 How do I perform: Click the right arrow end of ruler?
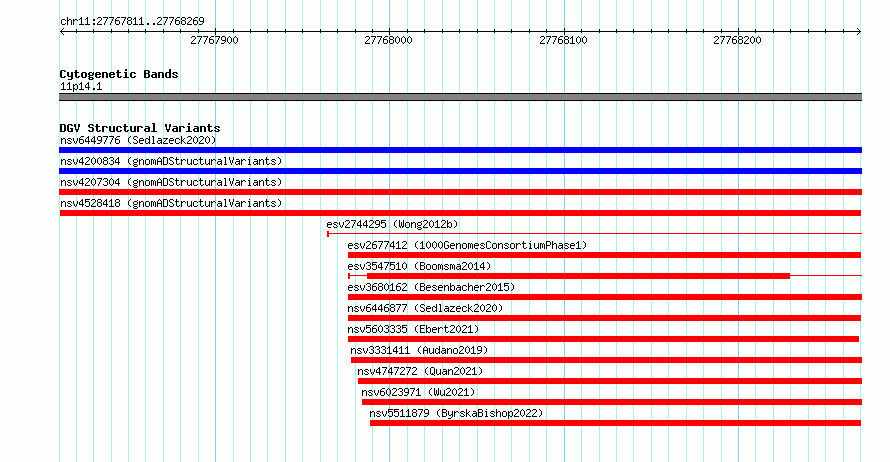point(859,32)
